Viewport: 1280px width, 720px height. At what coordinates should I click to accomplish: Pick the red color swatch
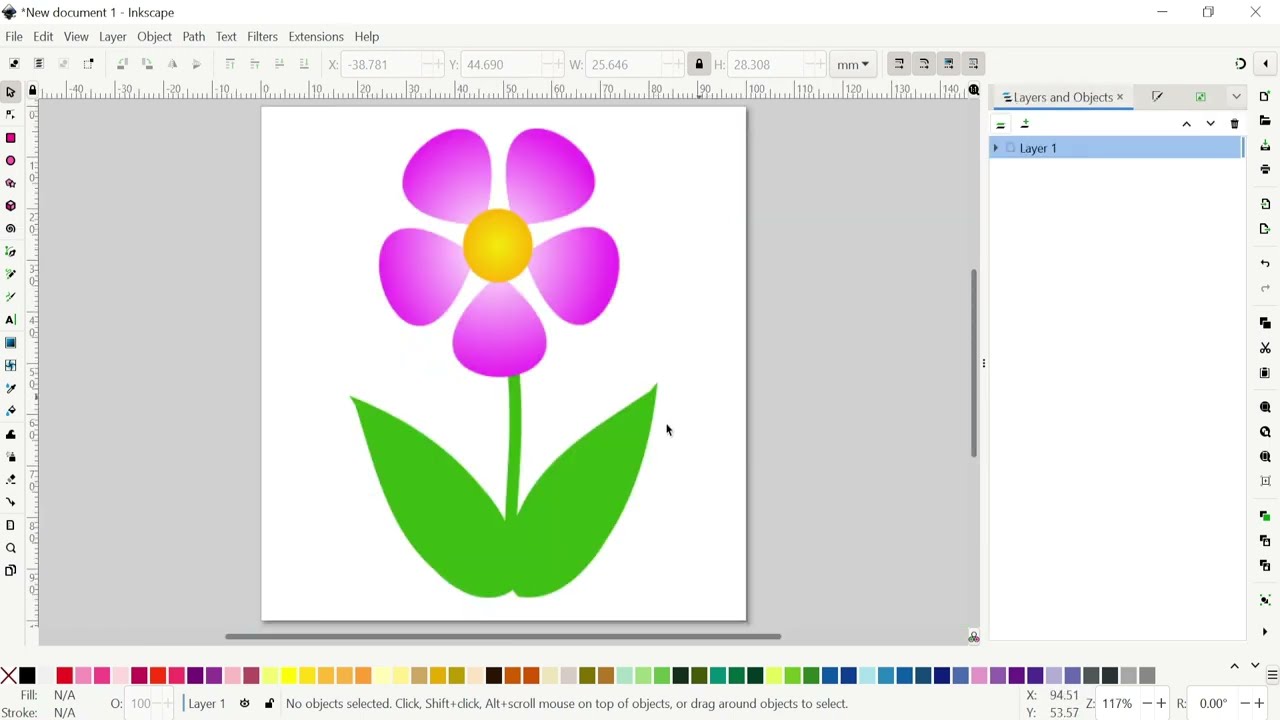point(65,676)
